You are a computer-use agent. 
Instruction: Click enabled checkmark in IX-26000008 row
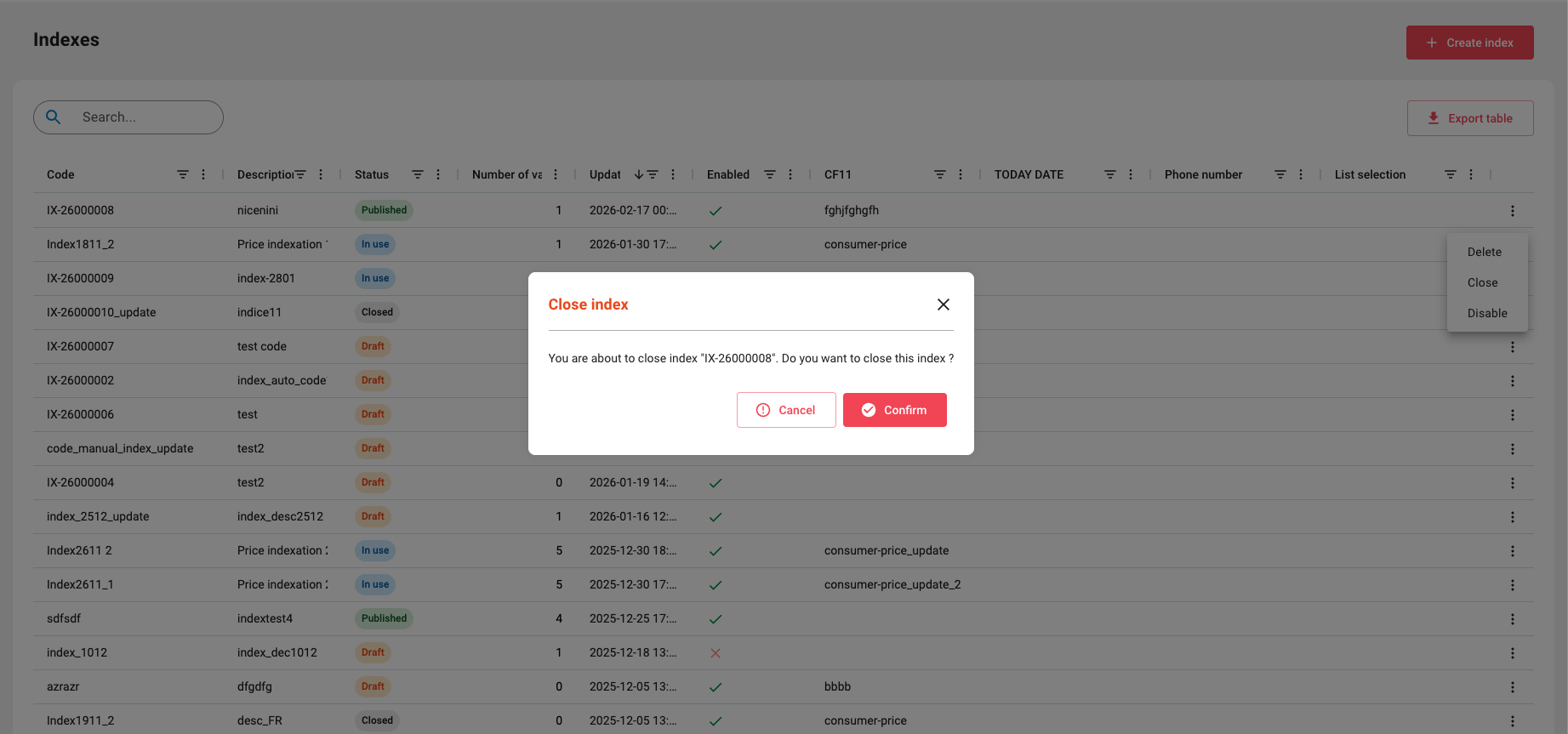716,211
